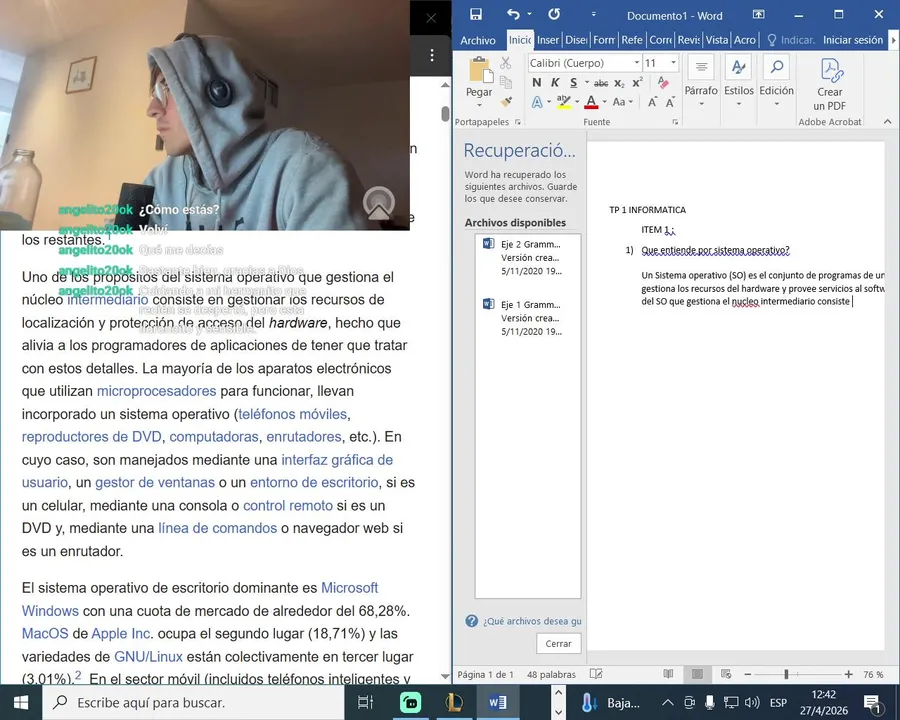Click the Cut scissors icon
Viewport: 900px width, 720px height.
coord(506,63)
